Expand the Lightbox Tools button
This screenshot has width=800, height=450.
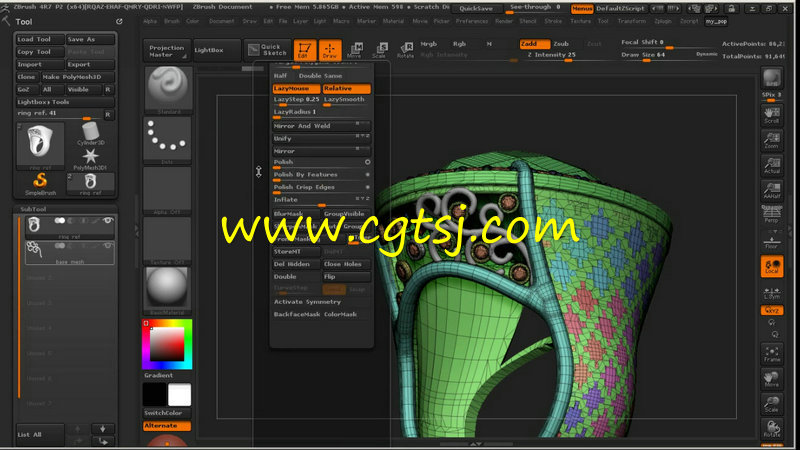click(65, 102)
